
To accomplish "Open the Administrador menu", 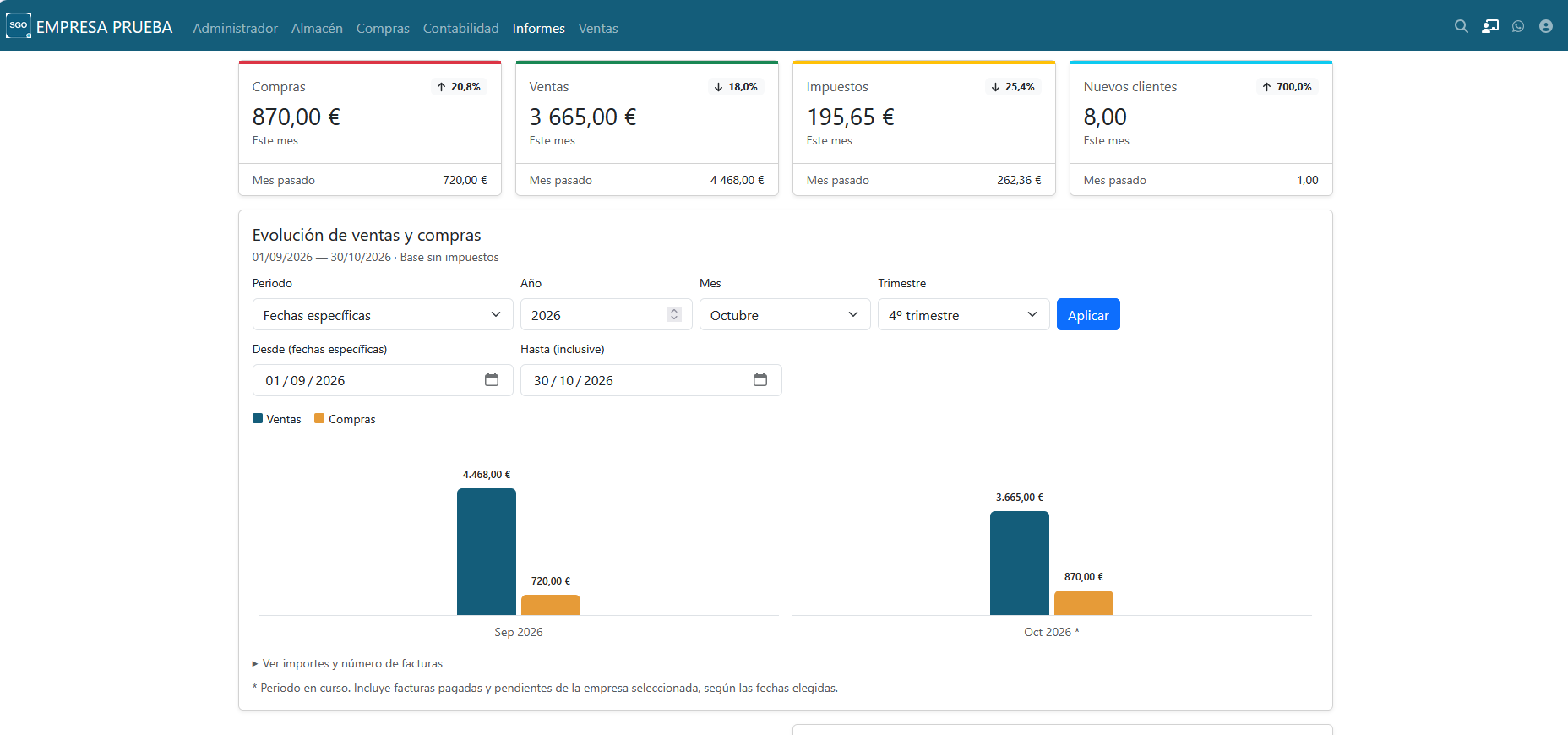I will pos(235,28).
